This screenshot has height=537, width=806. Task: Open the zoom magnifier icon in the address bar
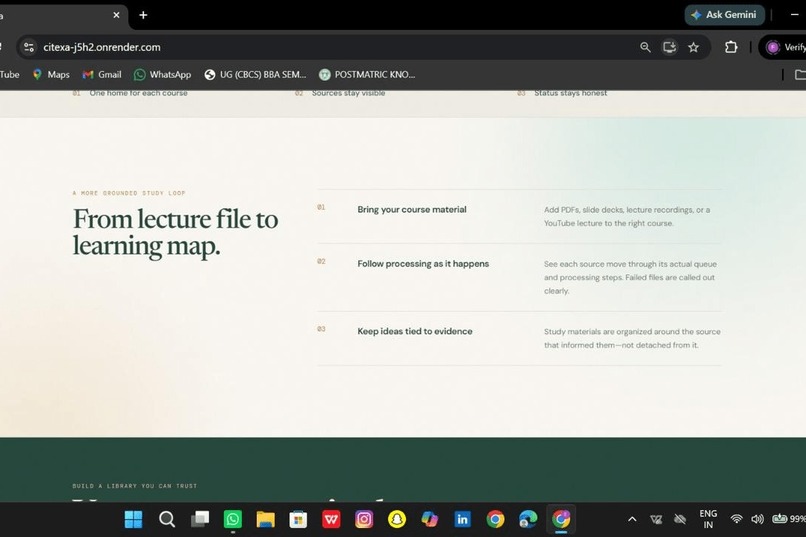pos(645,47)
